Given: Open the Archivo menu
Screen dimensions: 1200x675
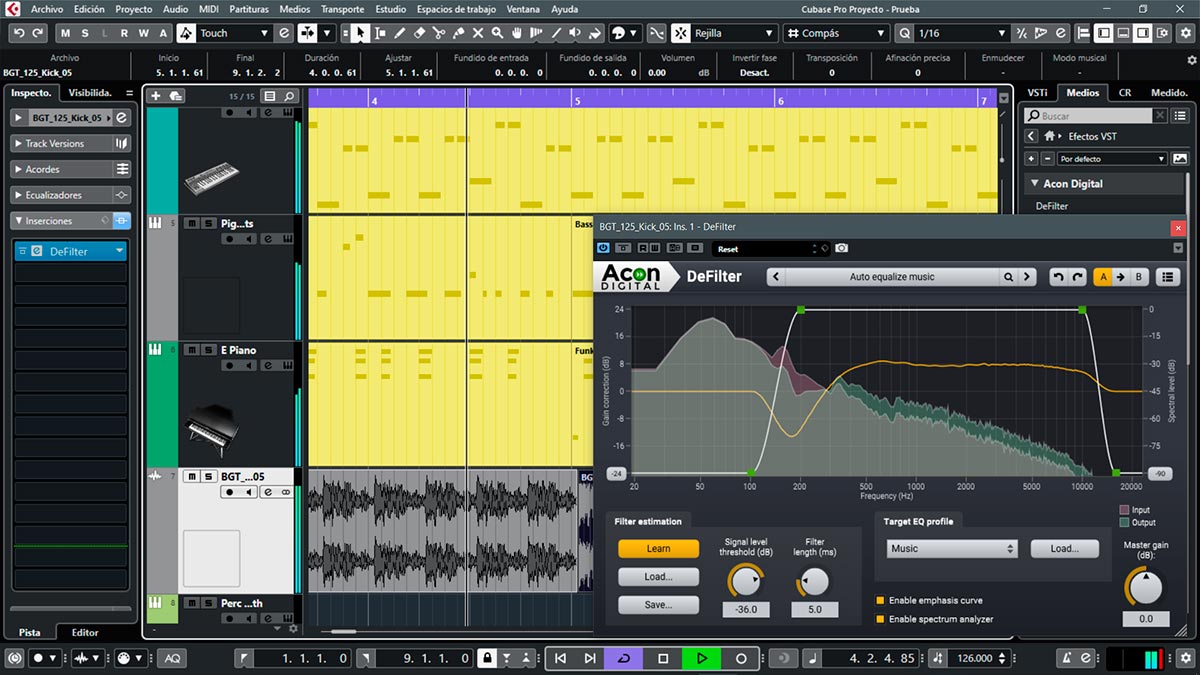Looking at the screenshot, I should tap(47, 9).
